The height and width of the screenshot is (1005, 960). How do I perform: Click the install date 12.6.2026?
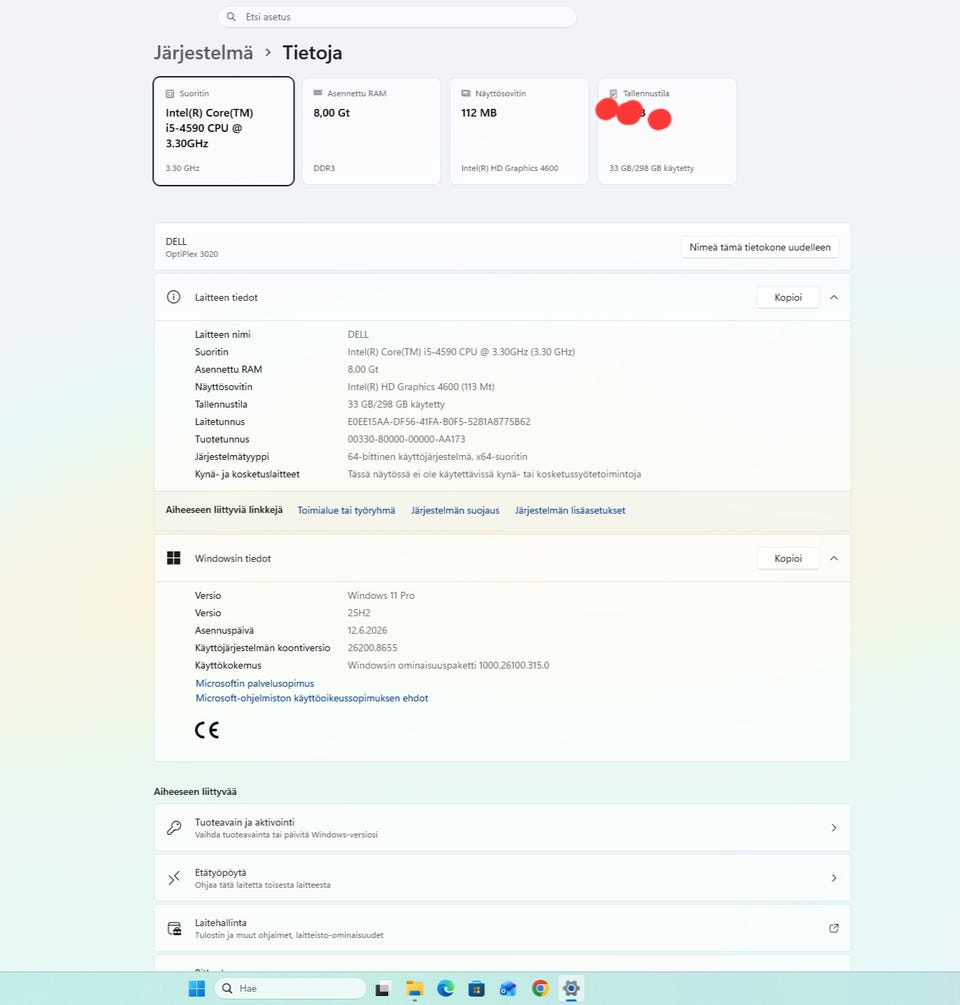point(367,630)
